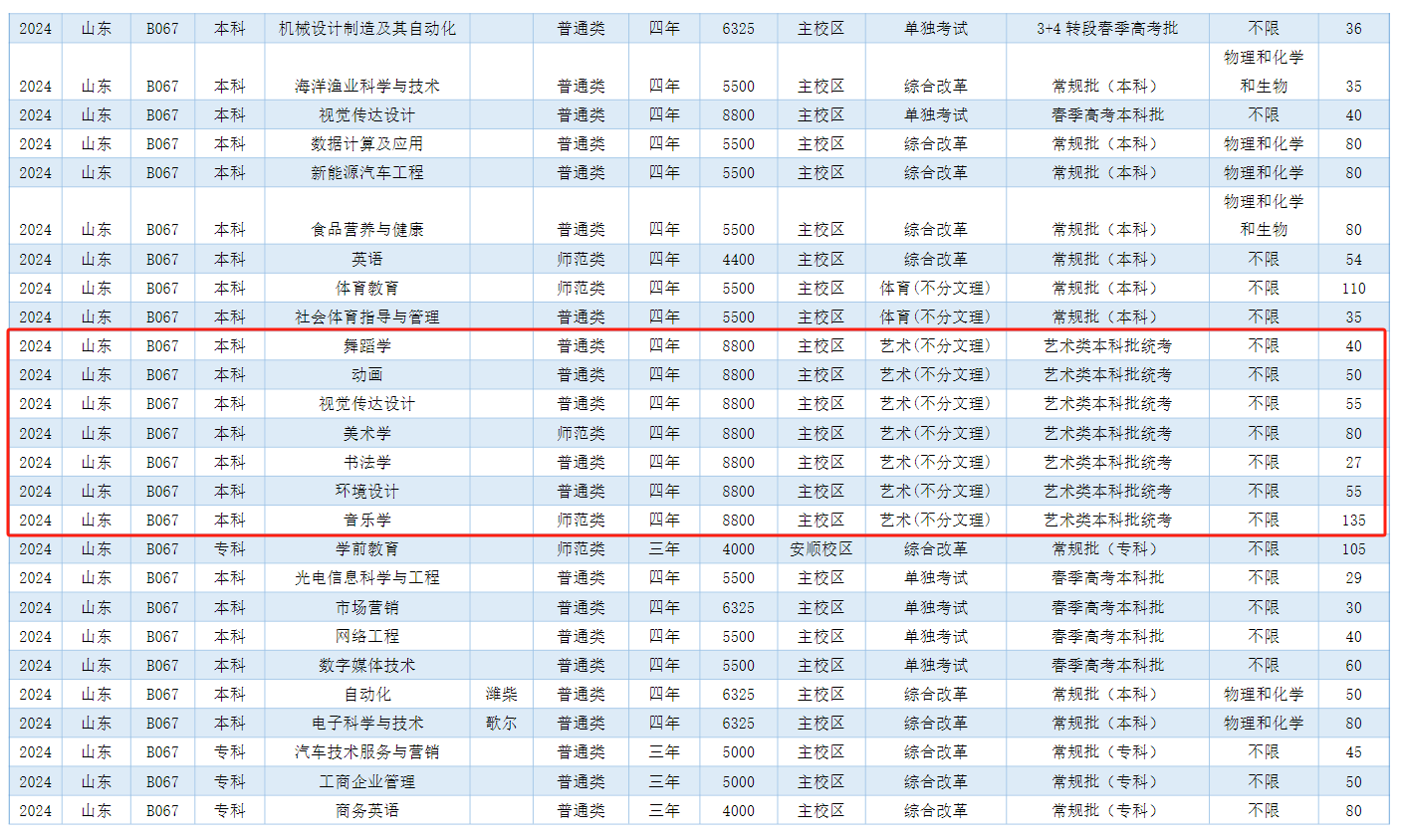
Task: Click the 音乐学 major cell
Action: coord(366,520)
